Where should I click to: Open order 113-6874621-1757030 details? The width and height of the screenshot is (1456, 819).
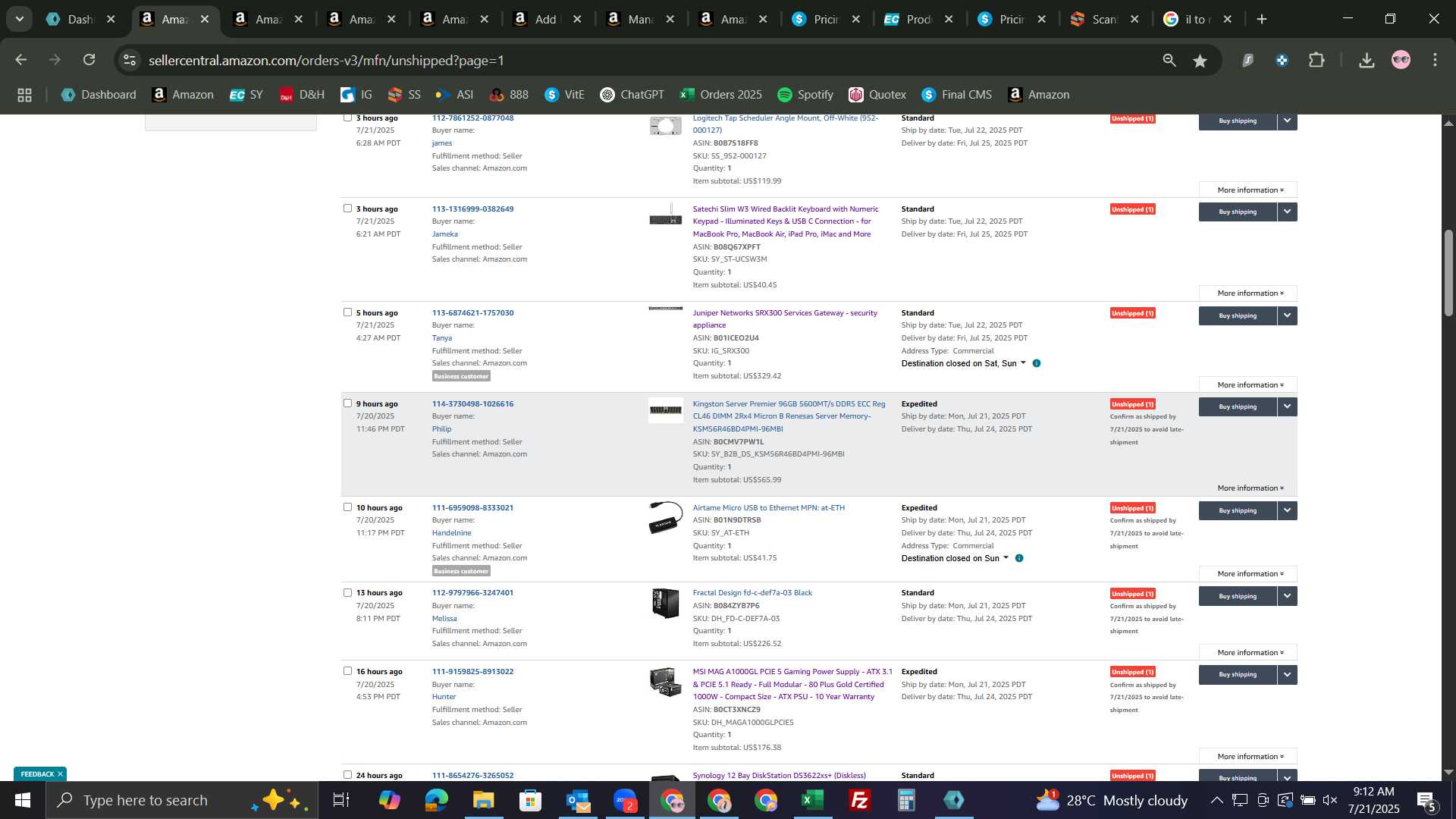[472, 312]
